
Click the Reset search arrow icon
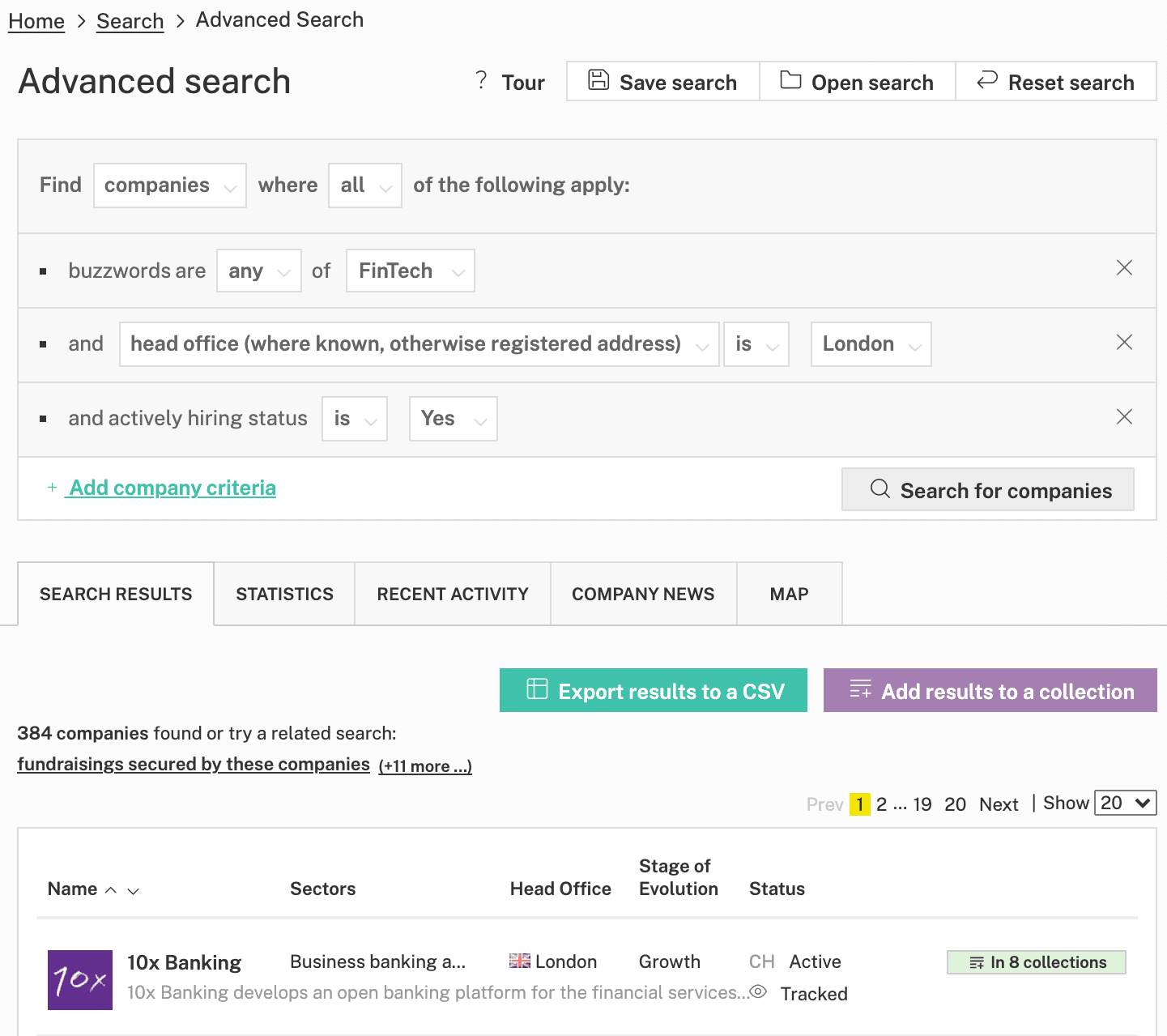[x=987, y=80]
